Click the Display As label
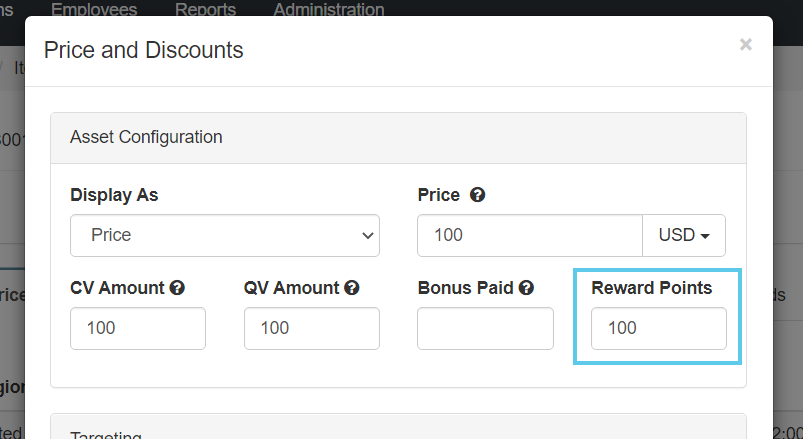This screenshot has height=439, width=803. (x=114, y=195)
